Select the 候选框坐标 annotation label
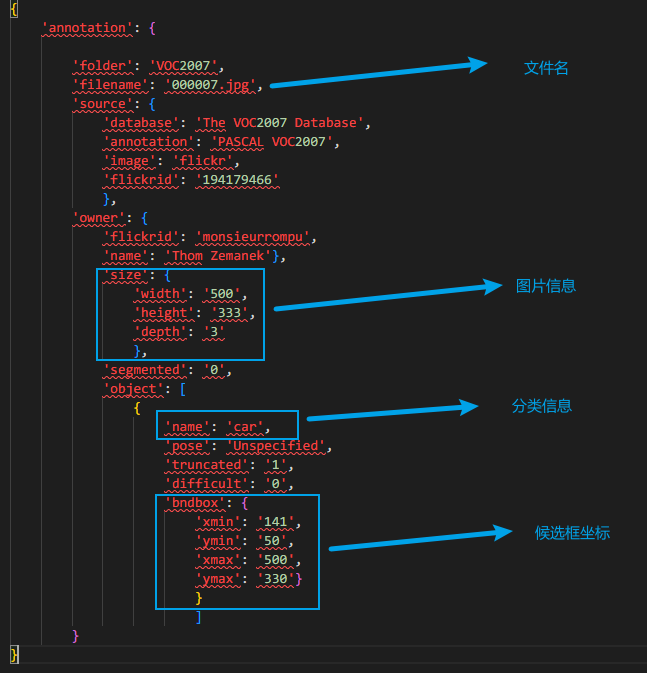Image resolution: width=647 pixels, height=673 pixels. pos(572,533)
